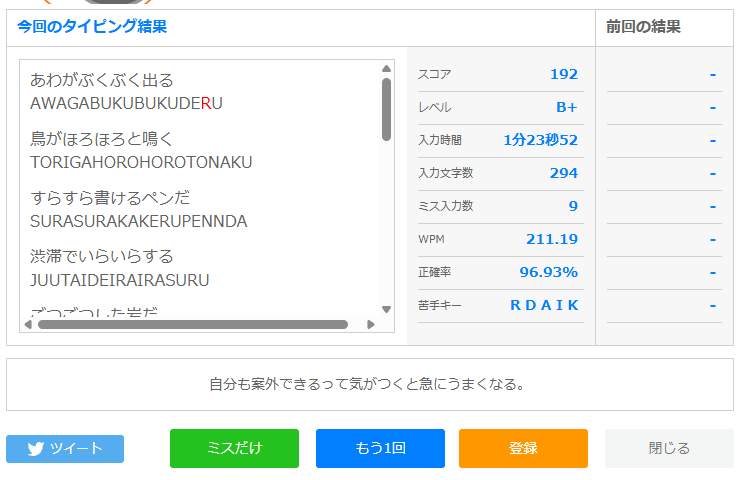737x480 pixels.
Task: Click the もう1回 blue retry button
Action: 380,449
